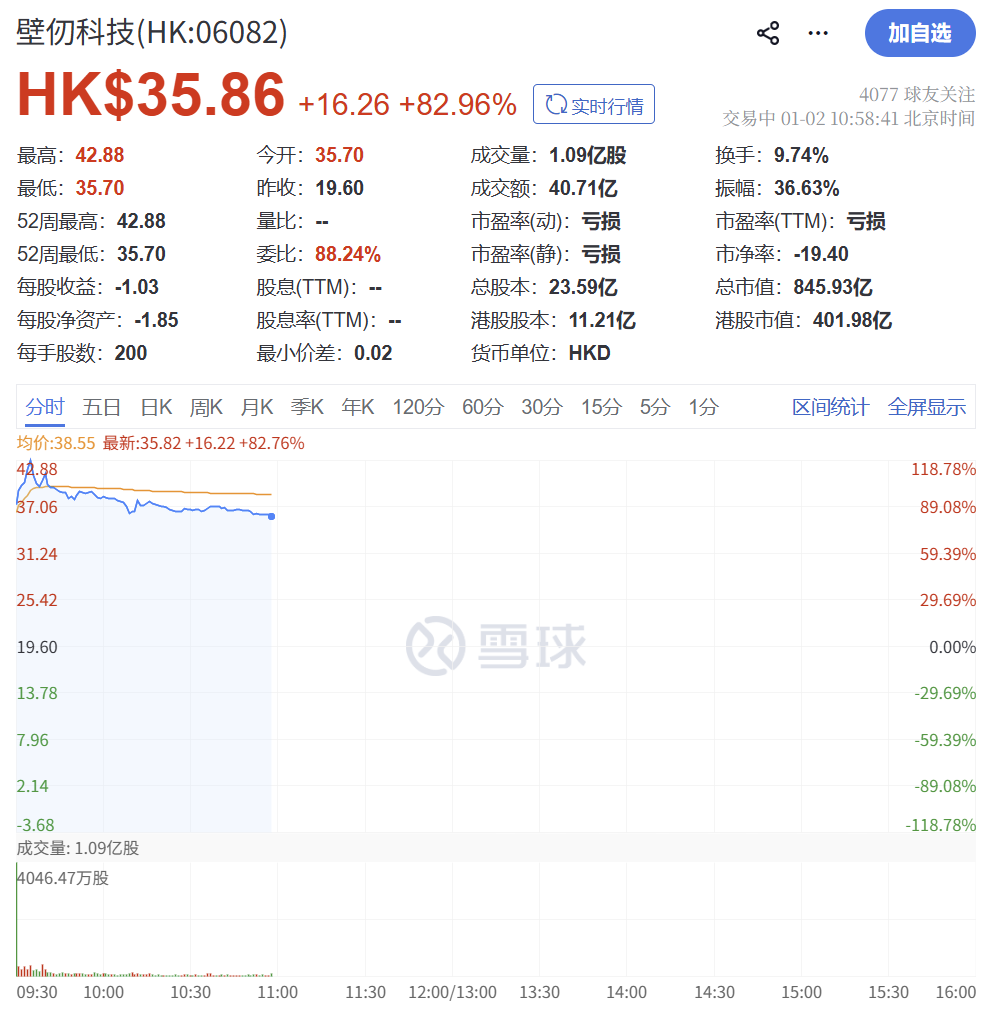Click the change value +16.26 +82.96%
This screenshot has height=1016, width=998.
click(x=407, y=104)
